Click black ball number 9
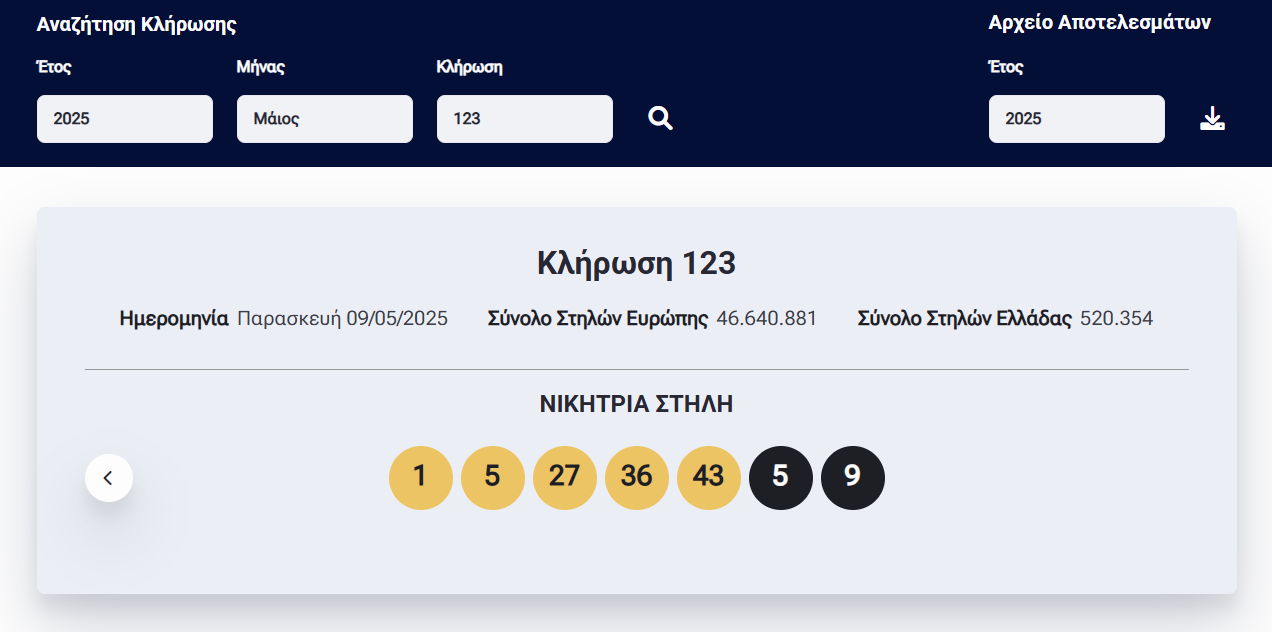 coord(853,478)
